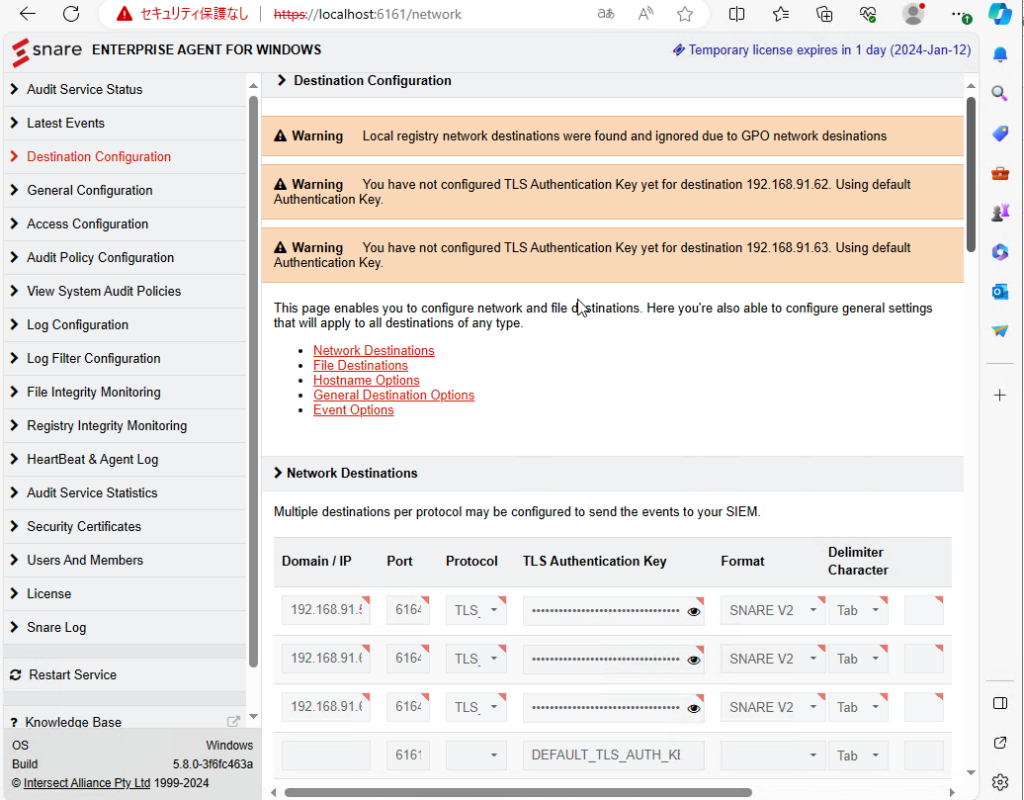Open Edge sidebar settings gear icon
This screenshot has height=800, width=1024.
click(1000, 782)
